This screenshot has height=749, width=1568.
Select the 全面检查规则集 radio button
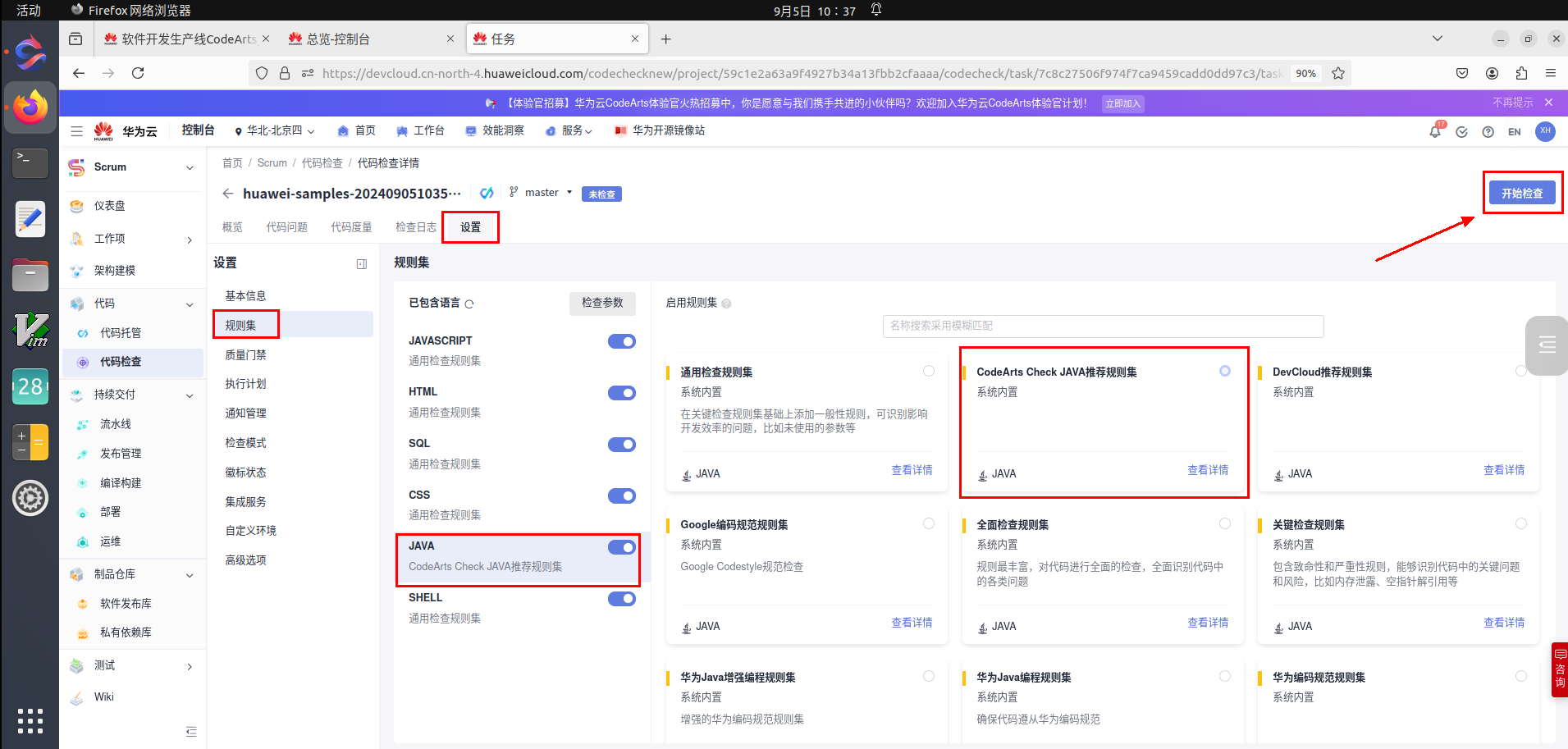[1225, 523]
